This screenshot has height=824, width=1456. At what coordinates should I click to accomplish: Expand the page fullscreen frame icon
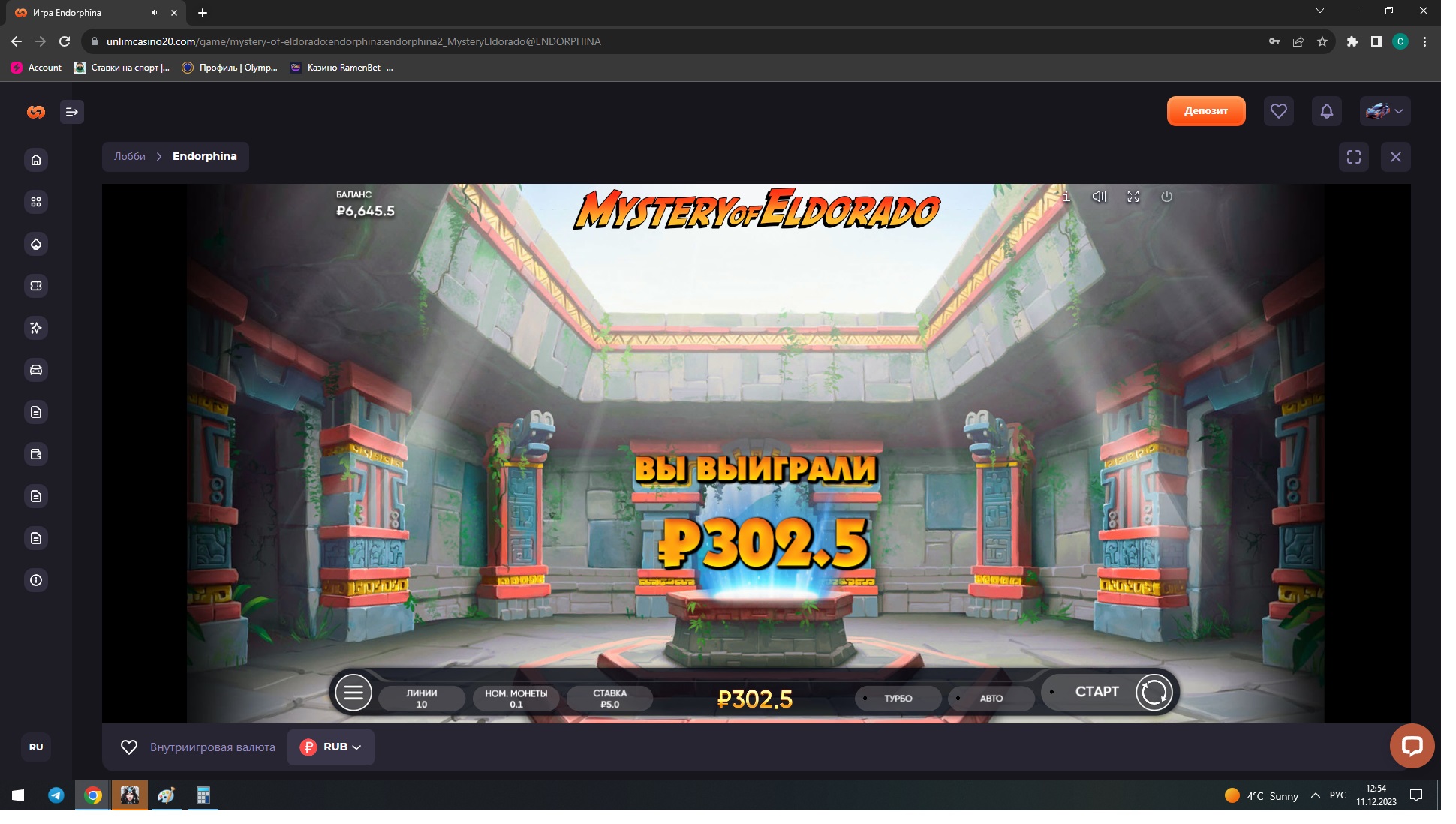coord(1353,157)
